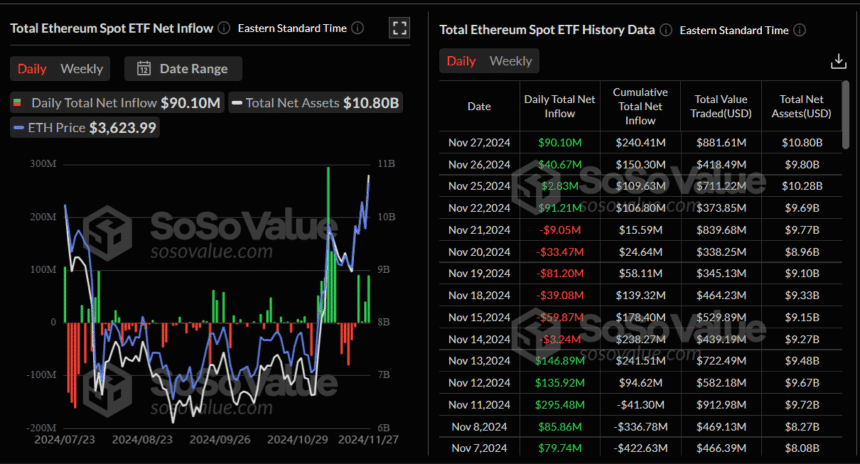The width and height of the screenshot is (860, 464).
Task: Click the $10.28B net assets cell
Action: coord(802,186)
